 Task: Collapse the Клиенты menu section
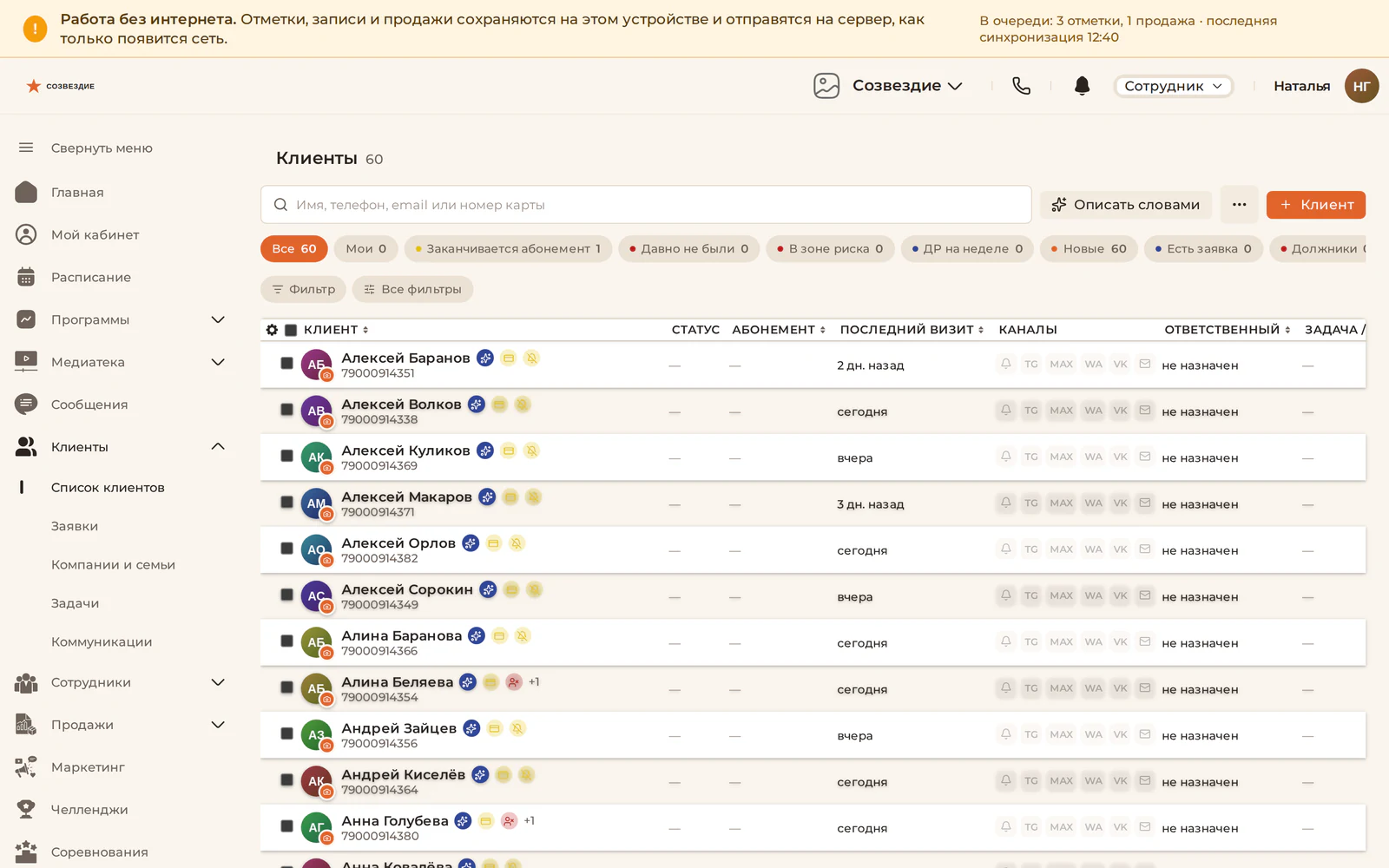[x=218, y=446]
